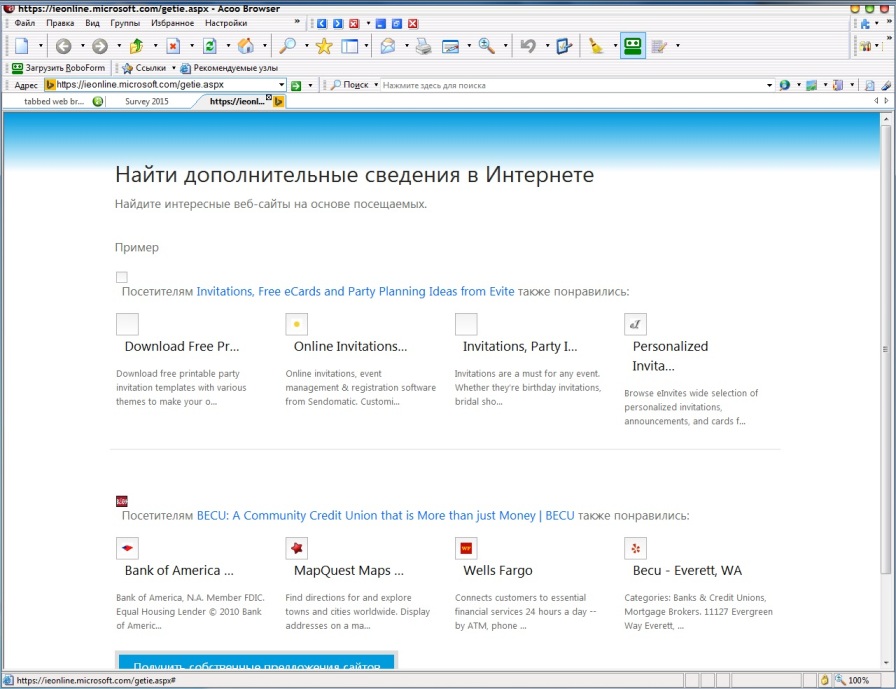Screen dimensions: 896x689
Task: Expand the address bar URL history dropdown
Action: (x=282, y=85)
